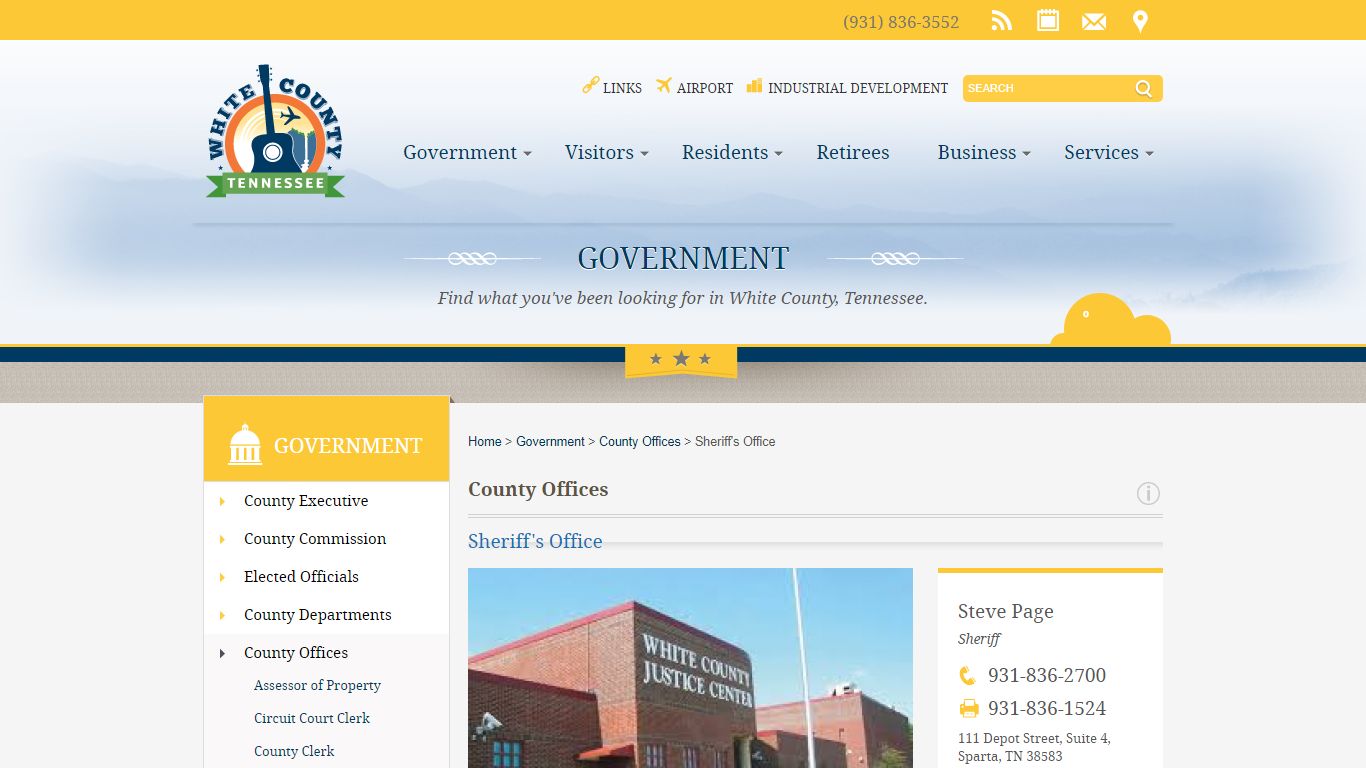This screenshot has height=768, width=1366.
Task: Click the Sheriff's Office heading
Action: (535, 541)
